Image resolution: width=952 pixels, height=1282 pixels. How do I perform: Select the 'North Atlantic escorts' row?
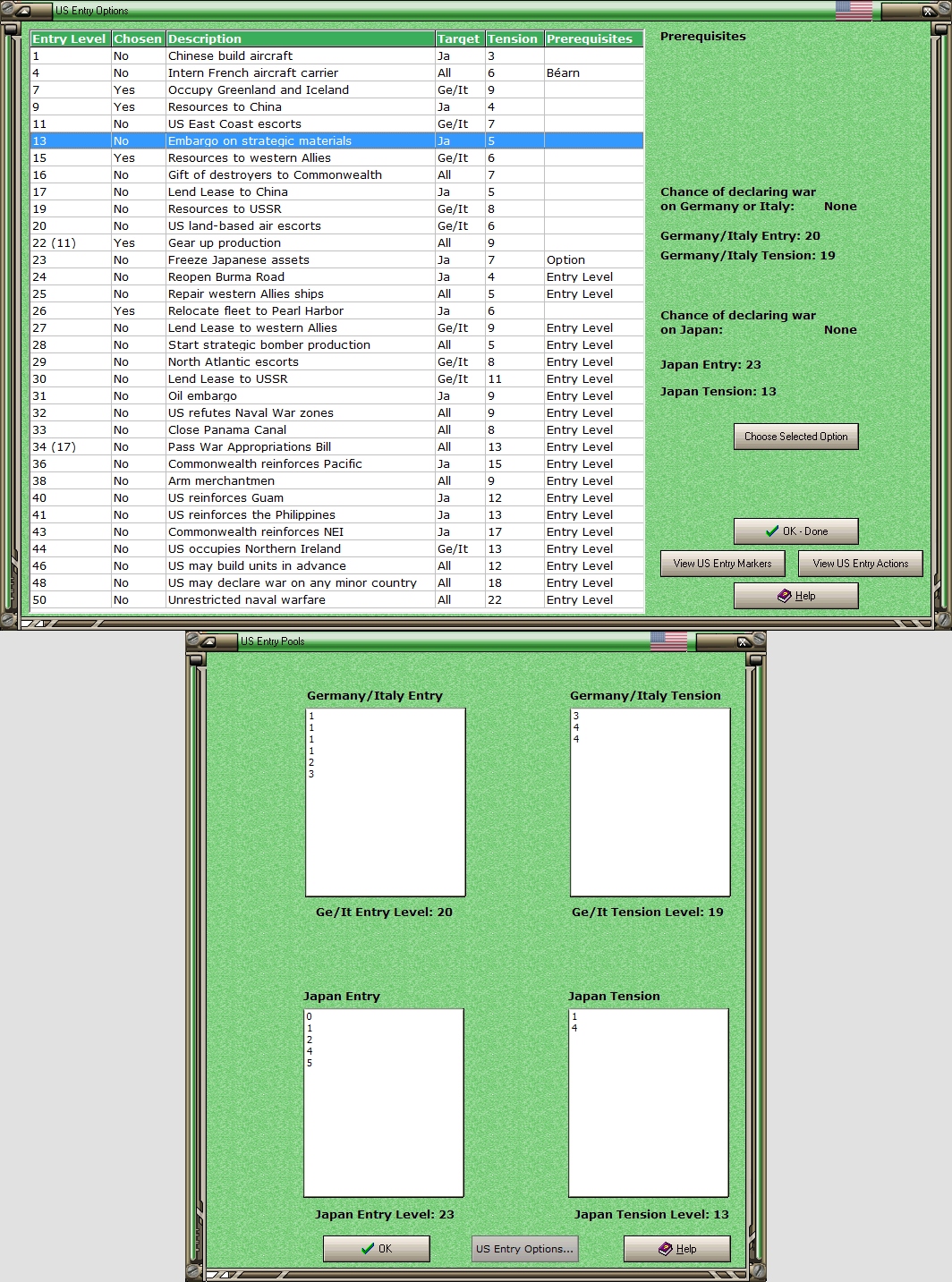pos(336,361)
